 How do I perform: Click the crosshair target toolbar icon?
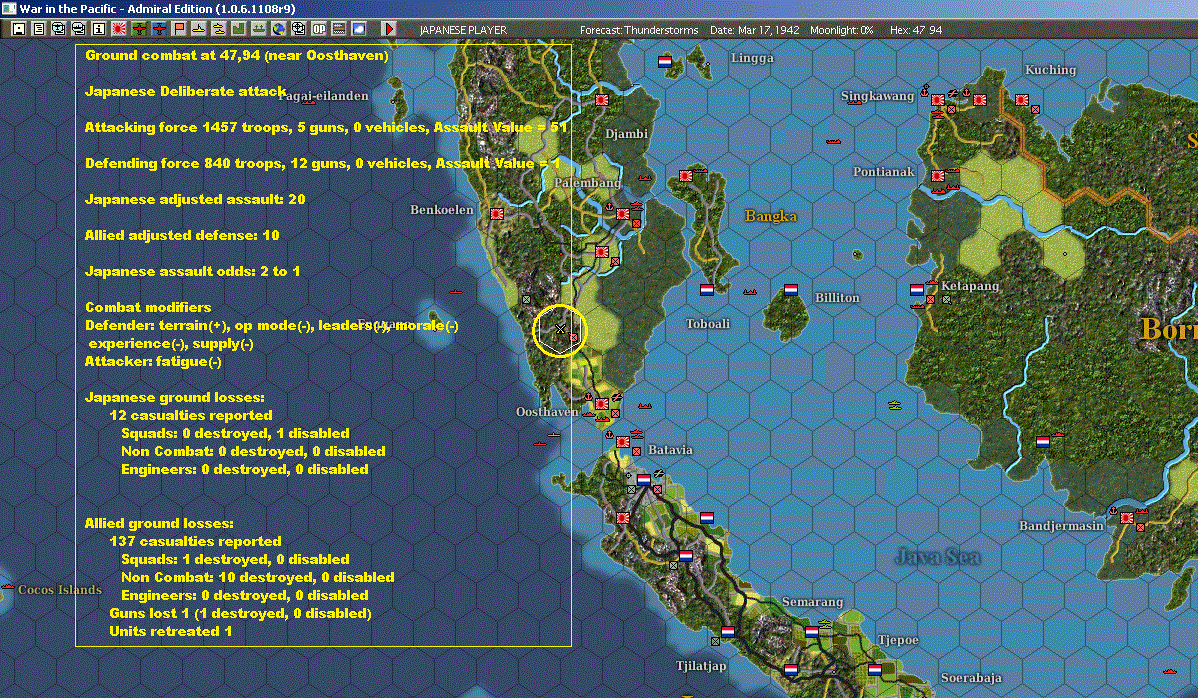[299, 29]
